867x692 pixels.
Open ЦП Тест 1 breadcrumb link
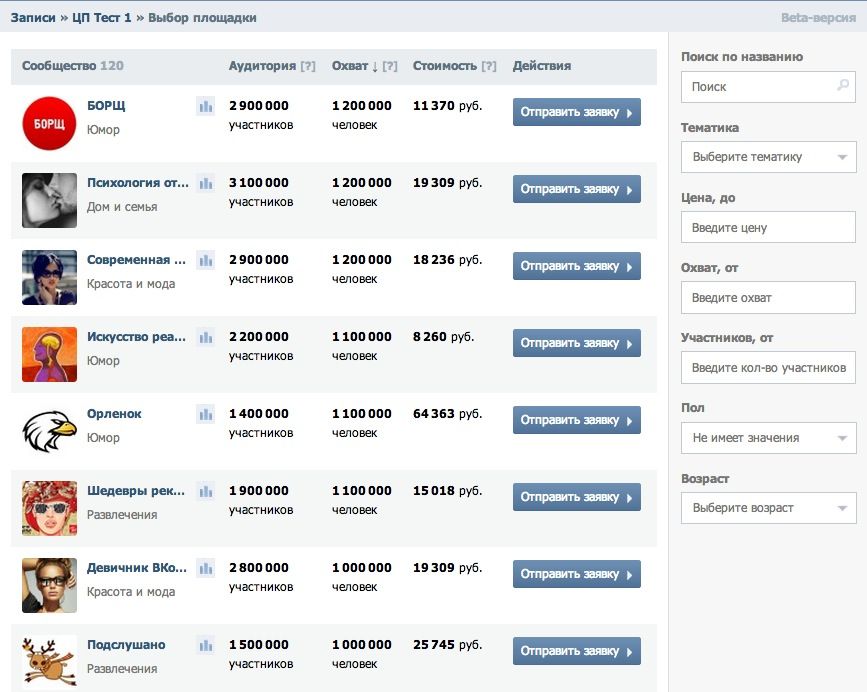click(x=102, y=18)
